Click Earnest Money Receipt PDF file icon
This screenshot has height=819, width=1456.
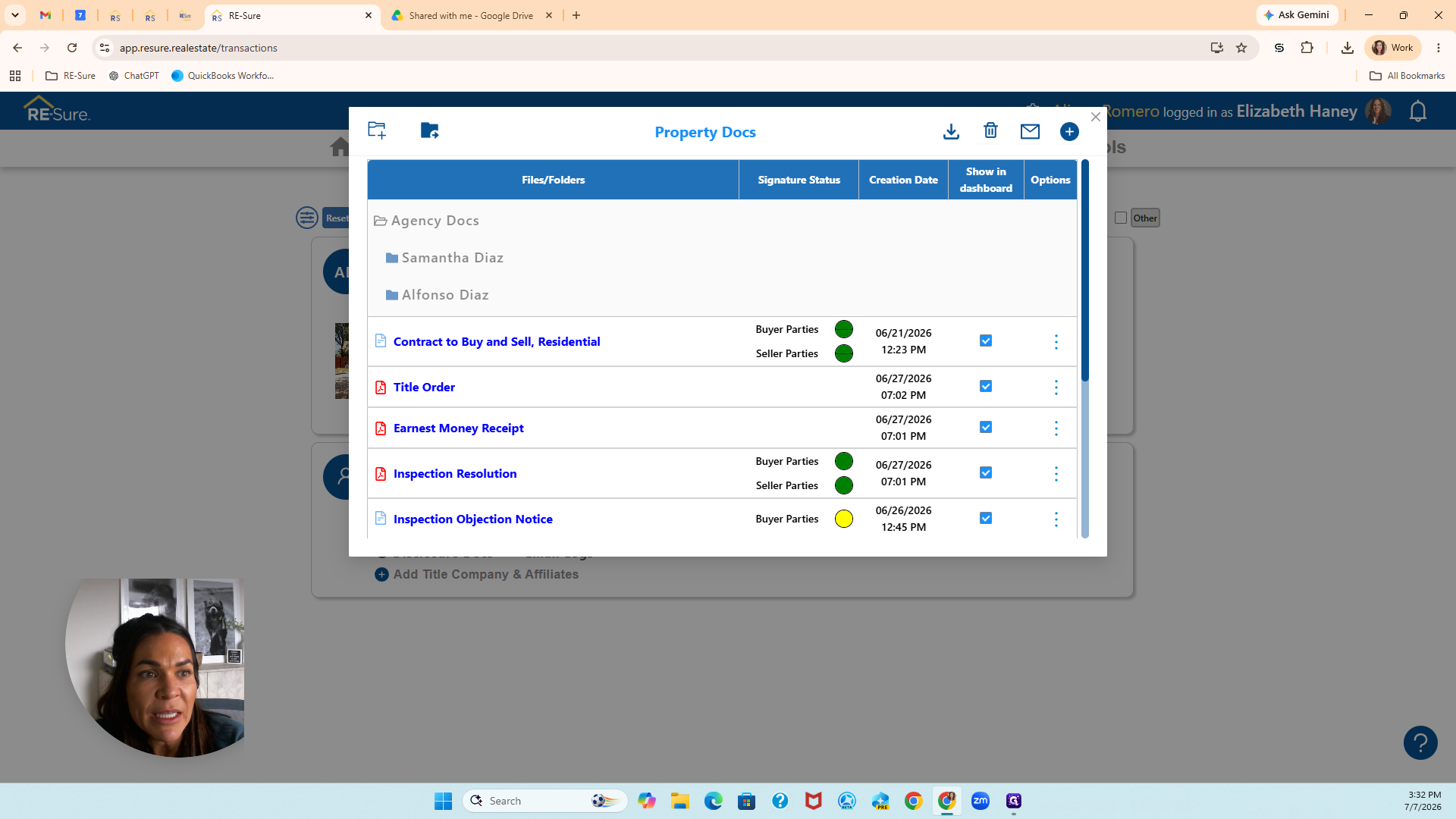[x=381, y=428]
